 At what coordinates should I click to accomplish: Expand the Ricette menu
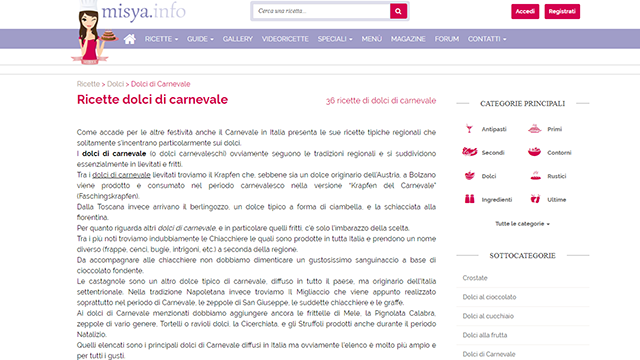click(161, 39)
